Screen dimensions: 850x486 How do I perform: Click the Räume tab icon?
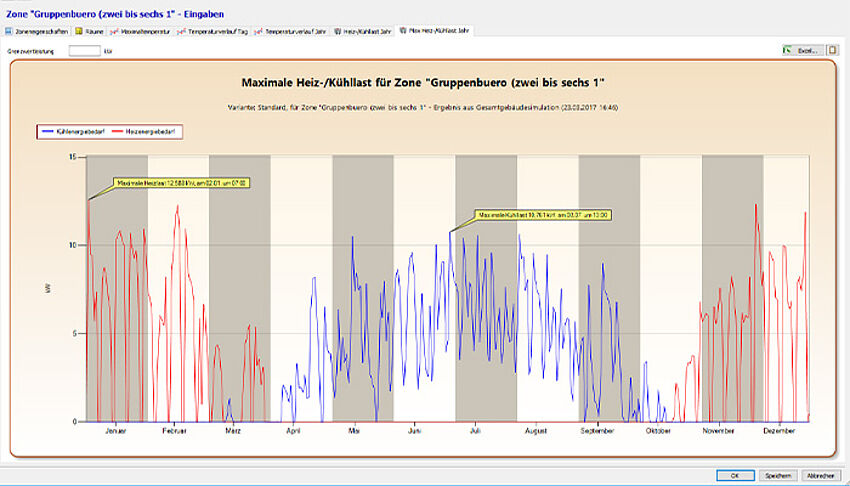coord(79,31)
